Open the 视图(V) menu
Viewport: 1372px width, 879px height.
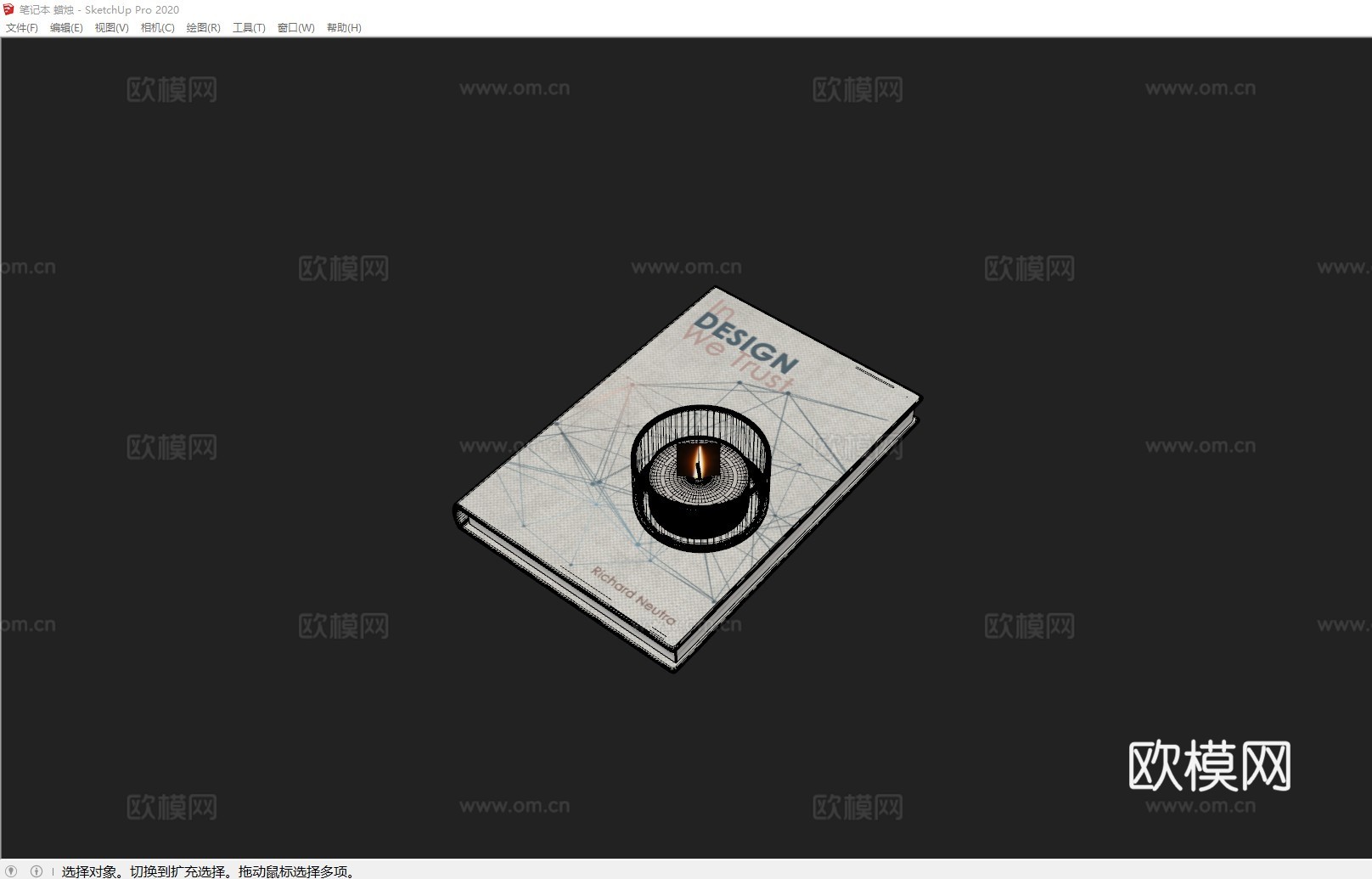click(111, 28)
